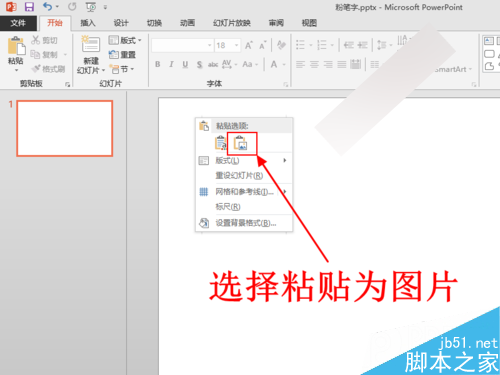Toggle 标尺(R) ruler in context menu
500x375 pixels.
244,207
